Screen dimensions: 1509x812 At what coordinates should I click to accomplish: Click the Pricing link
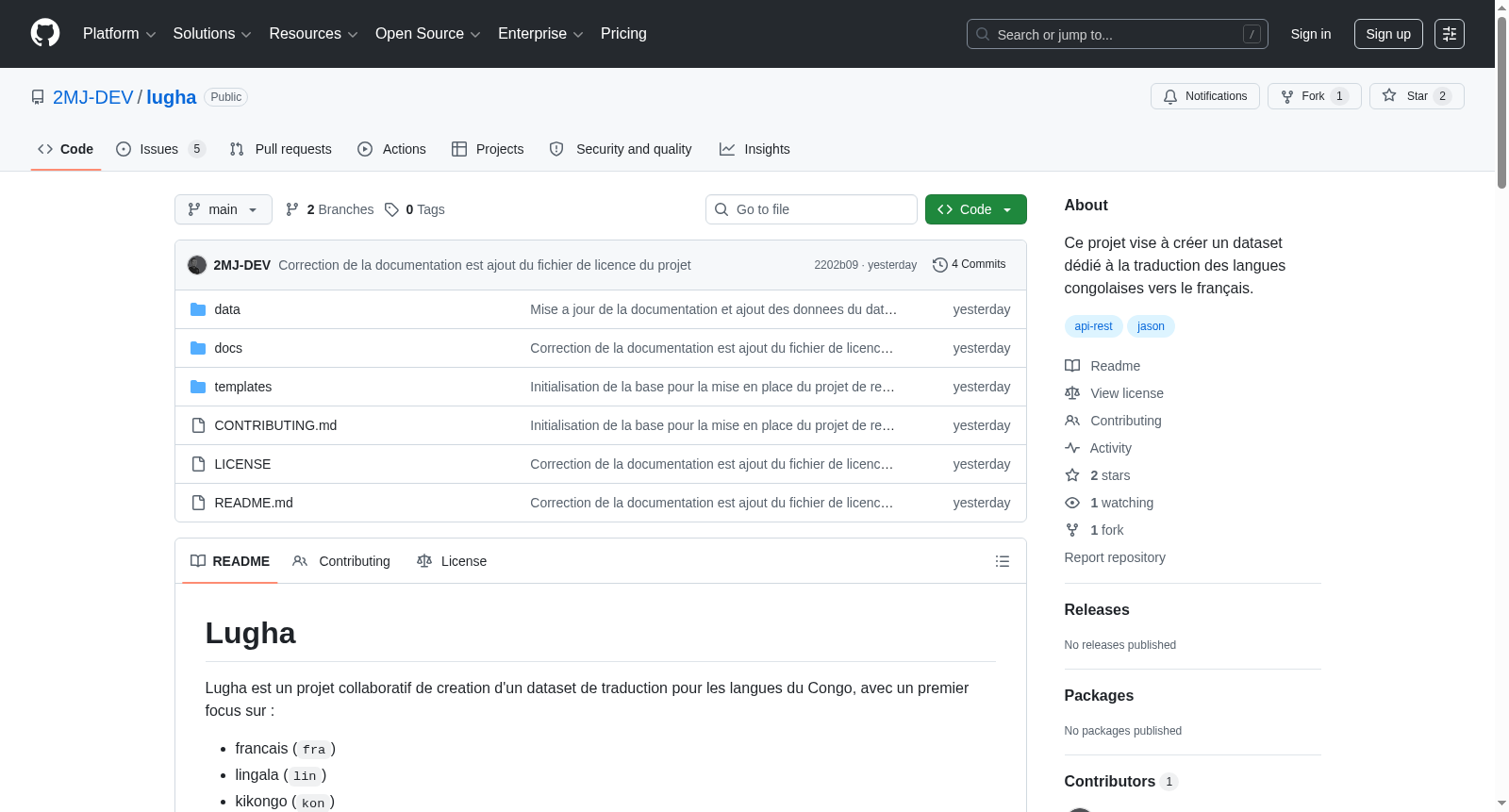coord(623,34)
